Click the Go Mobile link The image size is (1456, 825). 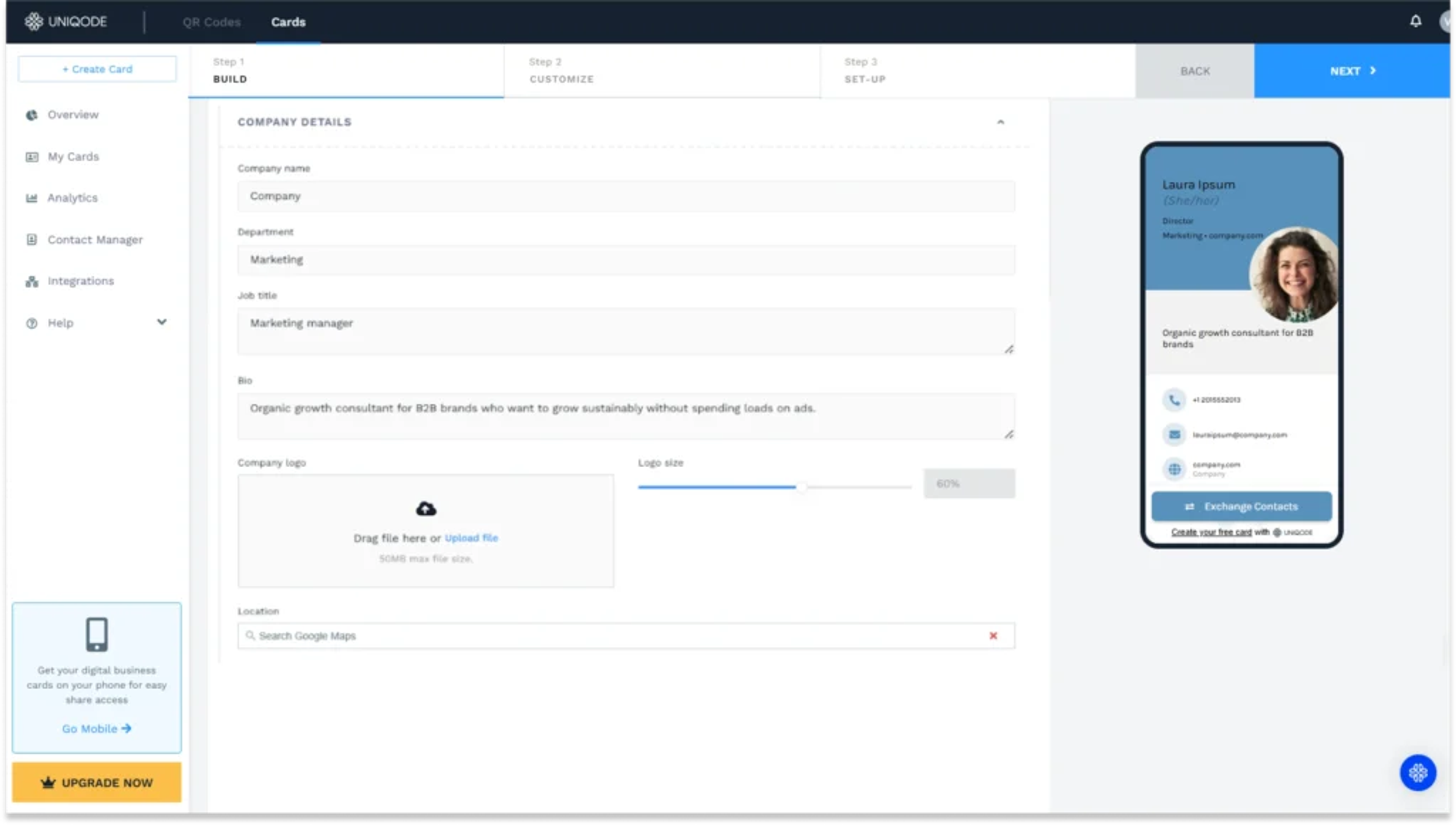tap(96, 729)
